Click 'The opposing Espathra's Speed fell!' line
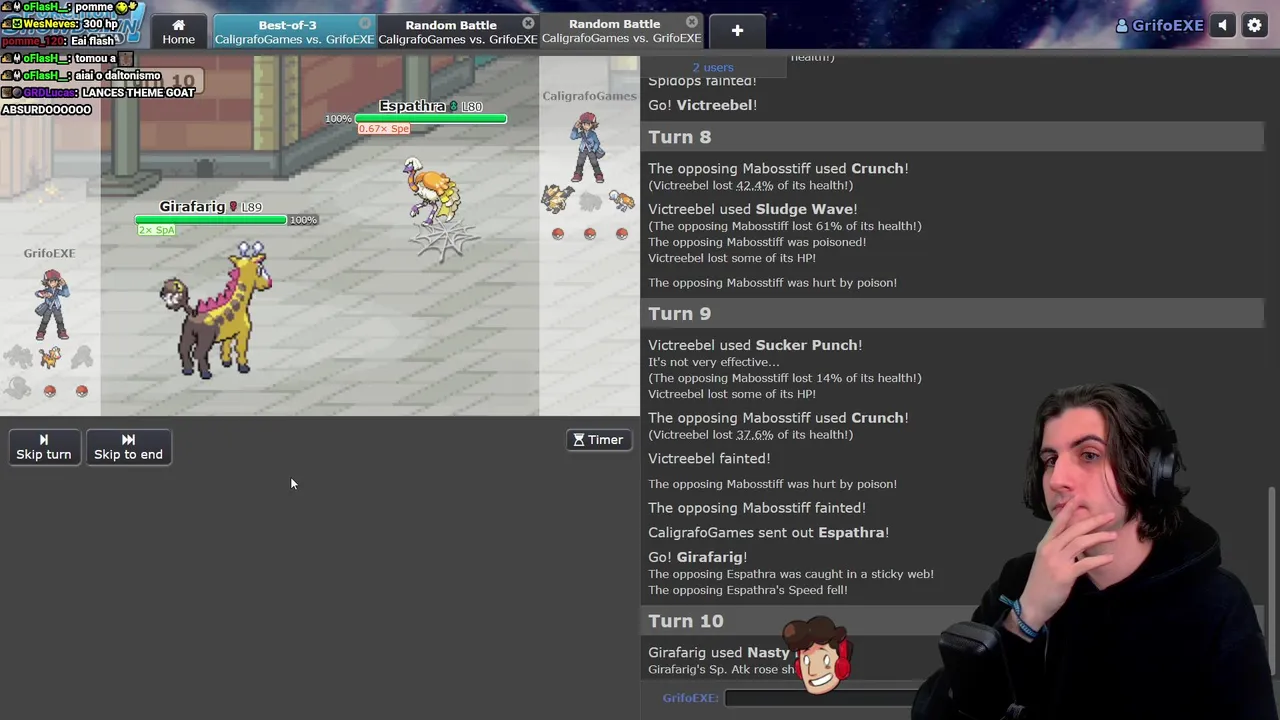 click(748, 590)
